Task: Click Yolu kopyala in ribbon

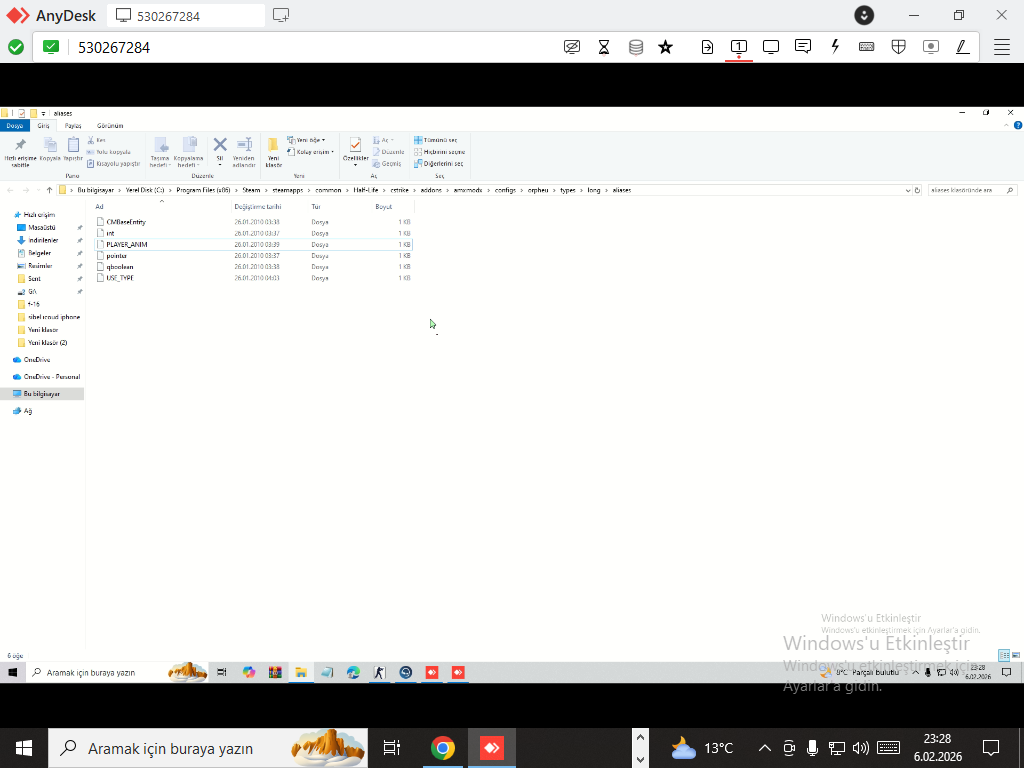Action: click(109, 152)
